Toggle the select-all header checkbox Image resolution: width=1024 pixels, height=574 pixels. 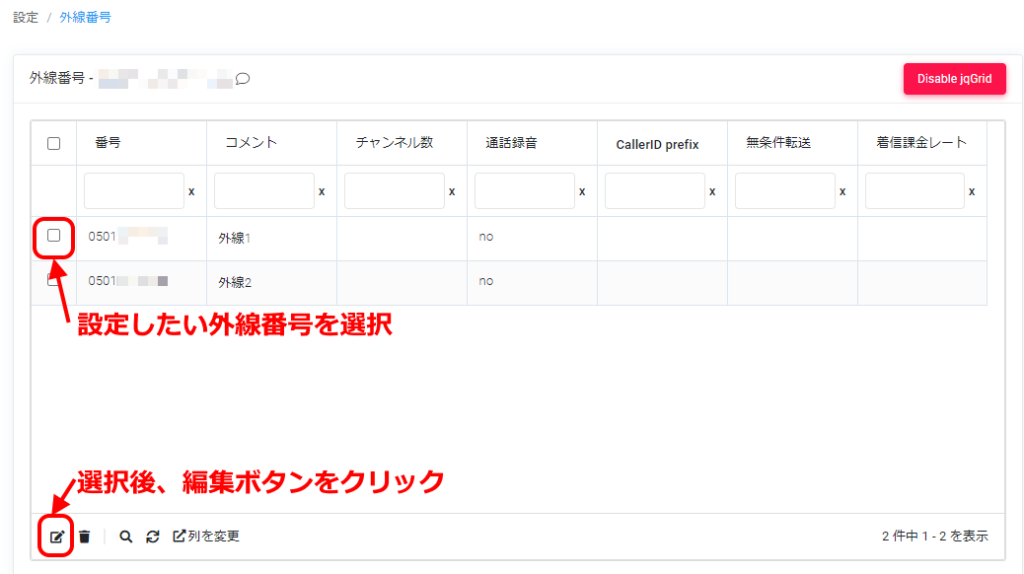54,143
